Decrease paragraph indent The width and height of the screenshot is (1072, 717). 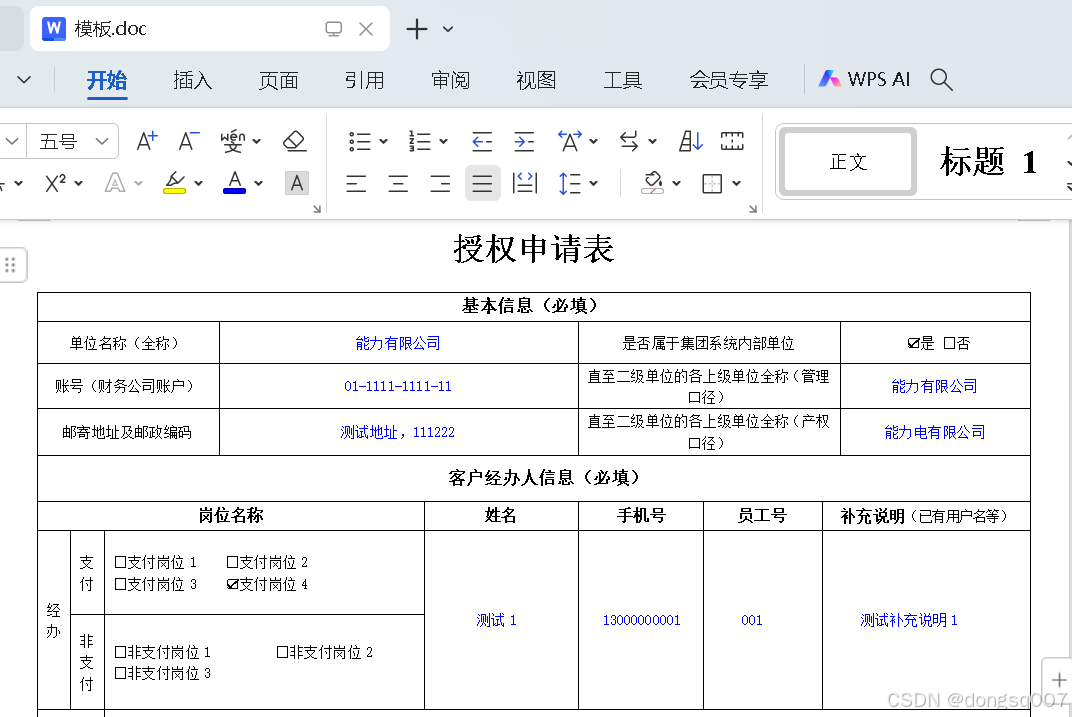(482, 141)
